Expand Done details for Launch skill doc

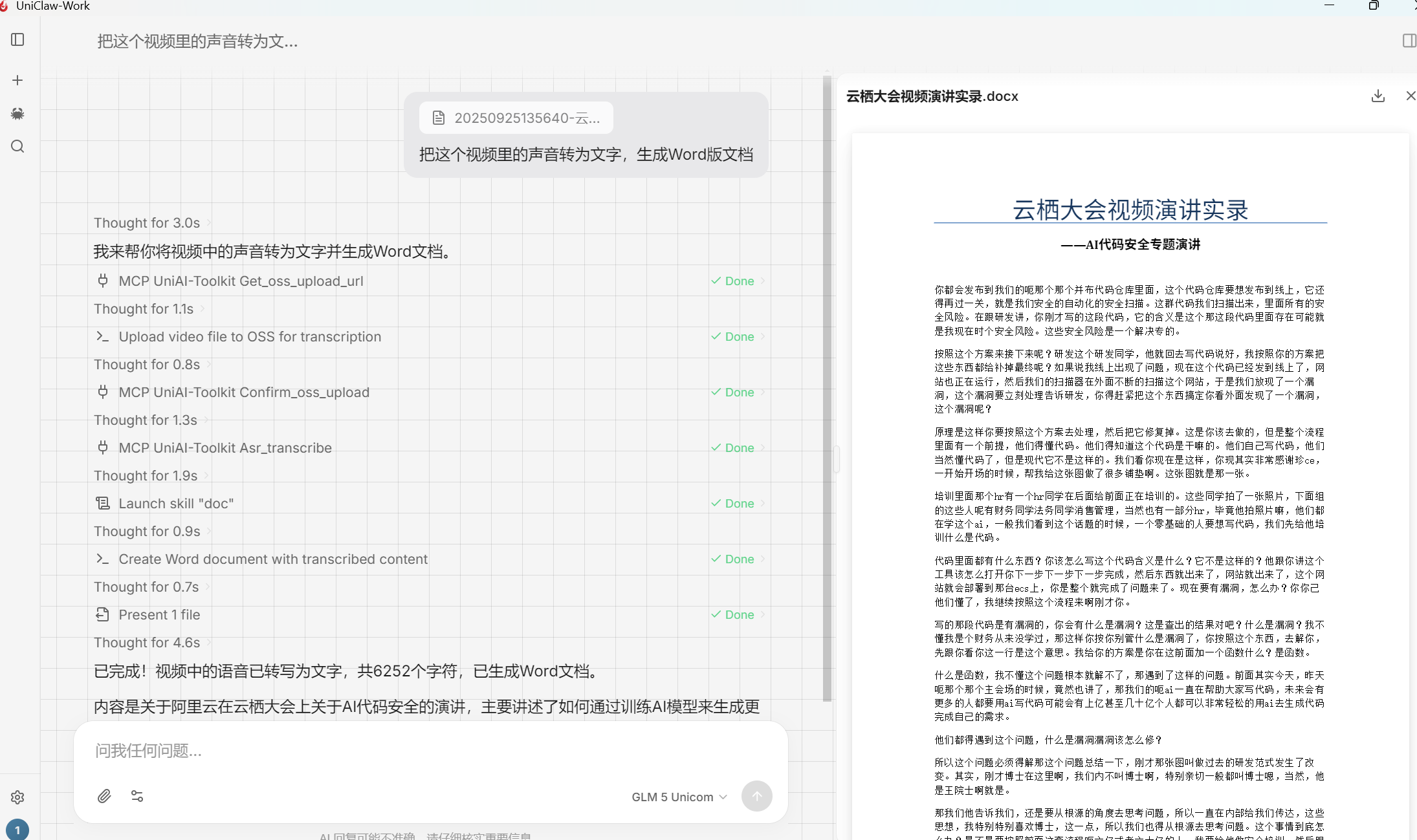[x=738, y=503]
